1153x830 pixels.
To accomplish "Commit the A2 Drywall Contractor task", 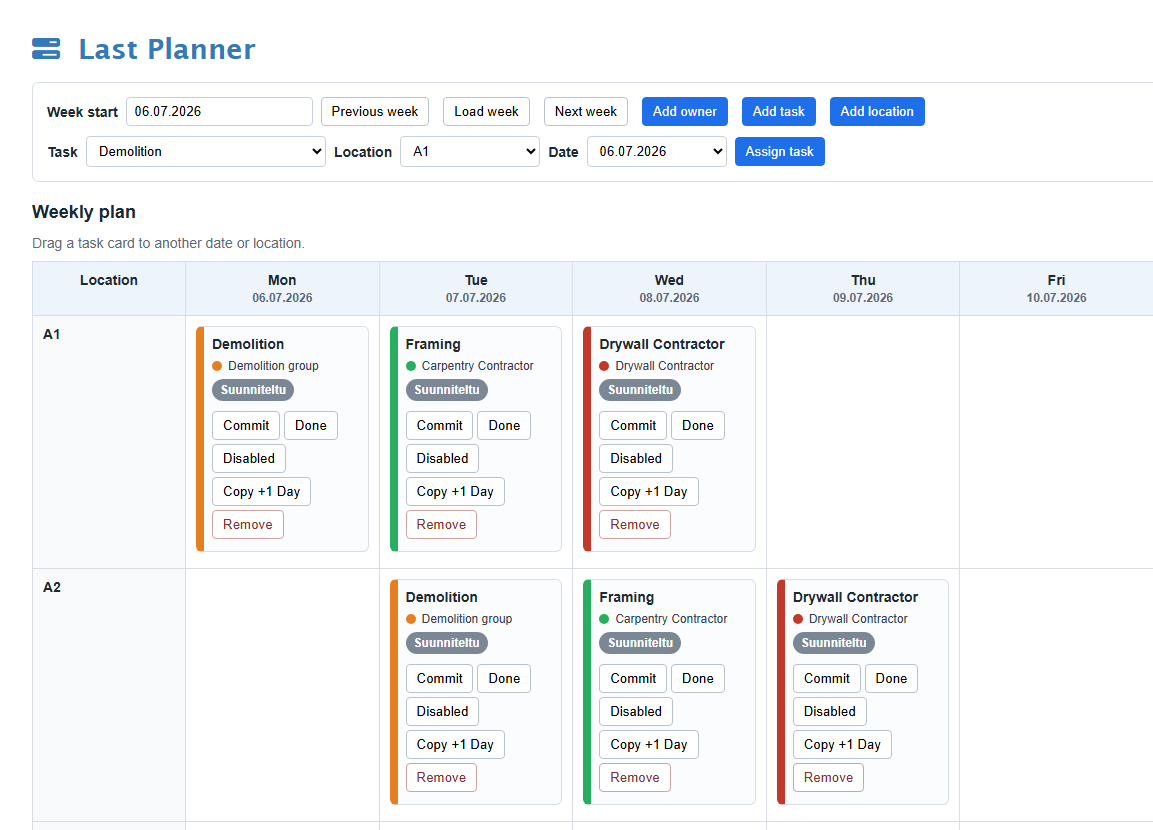I will tap(827, 679).
